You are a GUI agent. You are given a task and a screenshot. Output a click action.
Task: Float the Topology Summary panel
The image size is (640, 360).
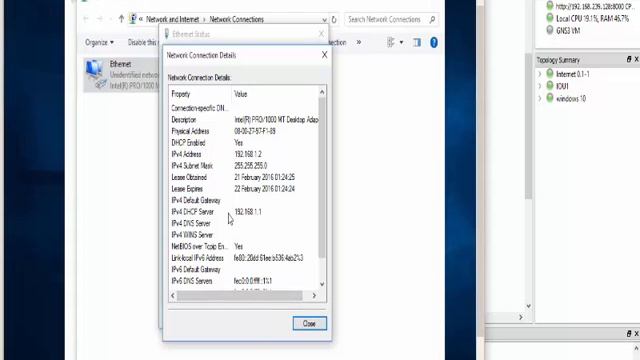pos(629,60)
